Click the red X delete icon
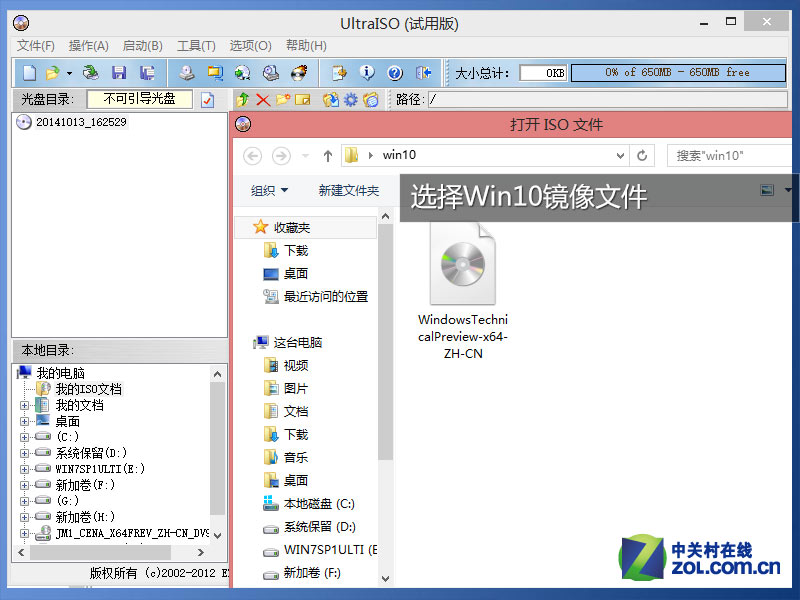 (x=263, y=99)
